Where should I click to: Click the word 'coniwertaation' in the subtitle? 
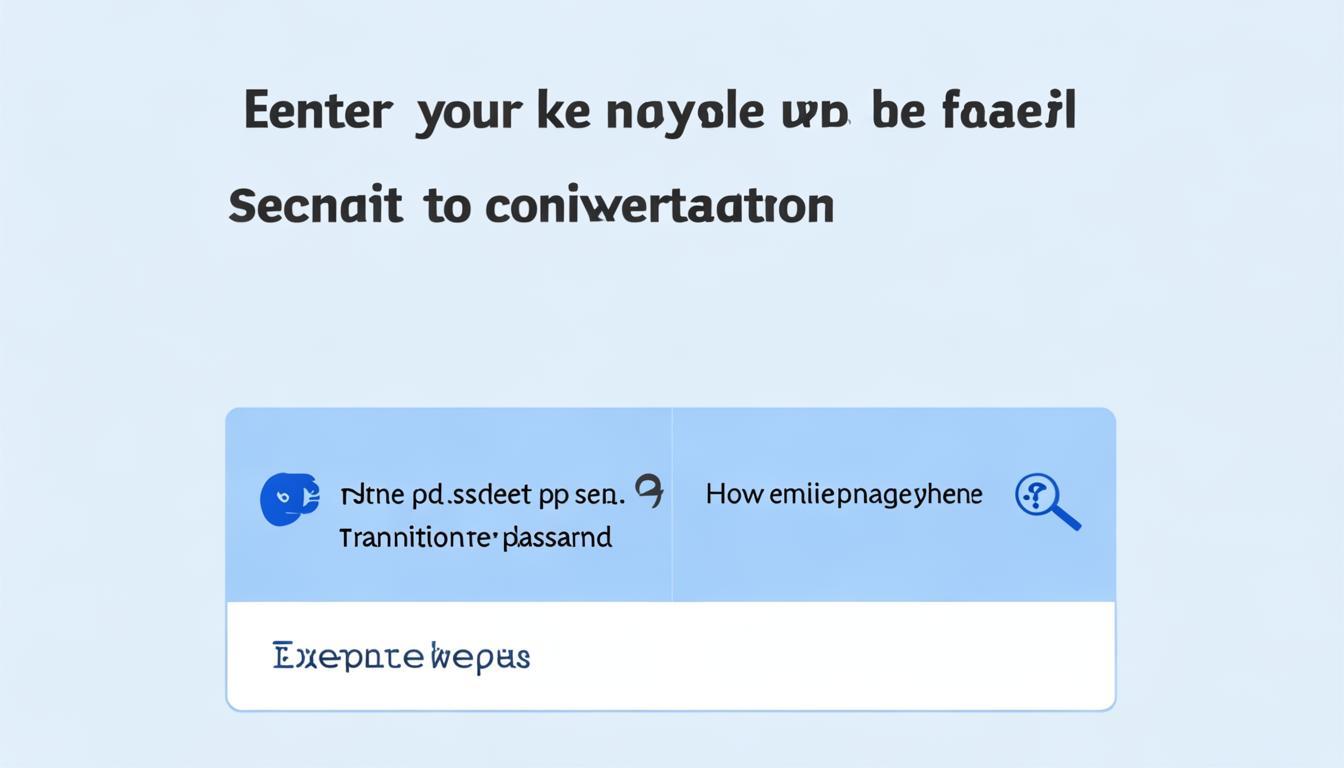click(660, 205)
